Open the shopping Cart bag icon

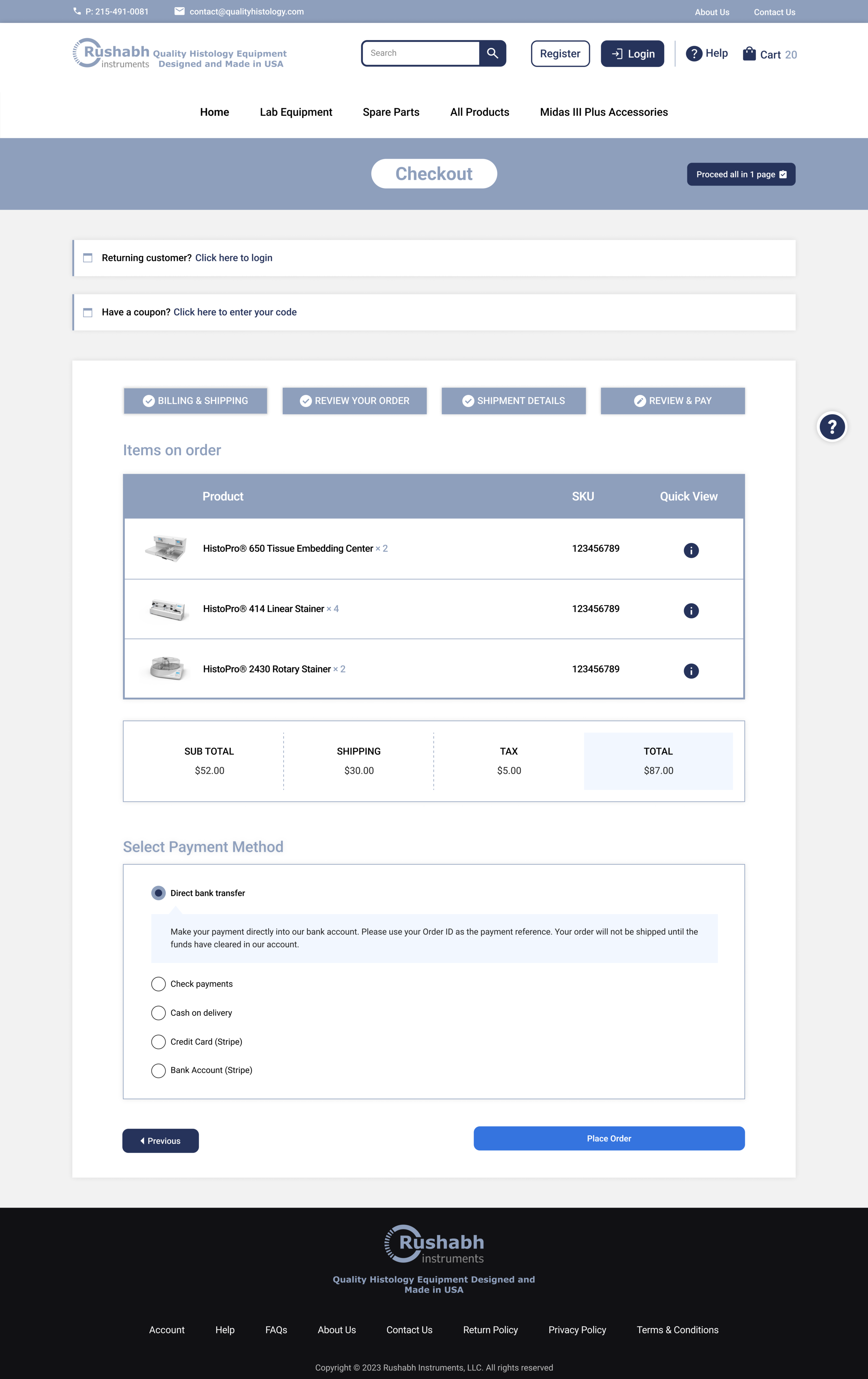(x=749, y=54)
